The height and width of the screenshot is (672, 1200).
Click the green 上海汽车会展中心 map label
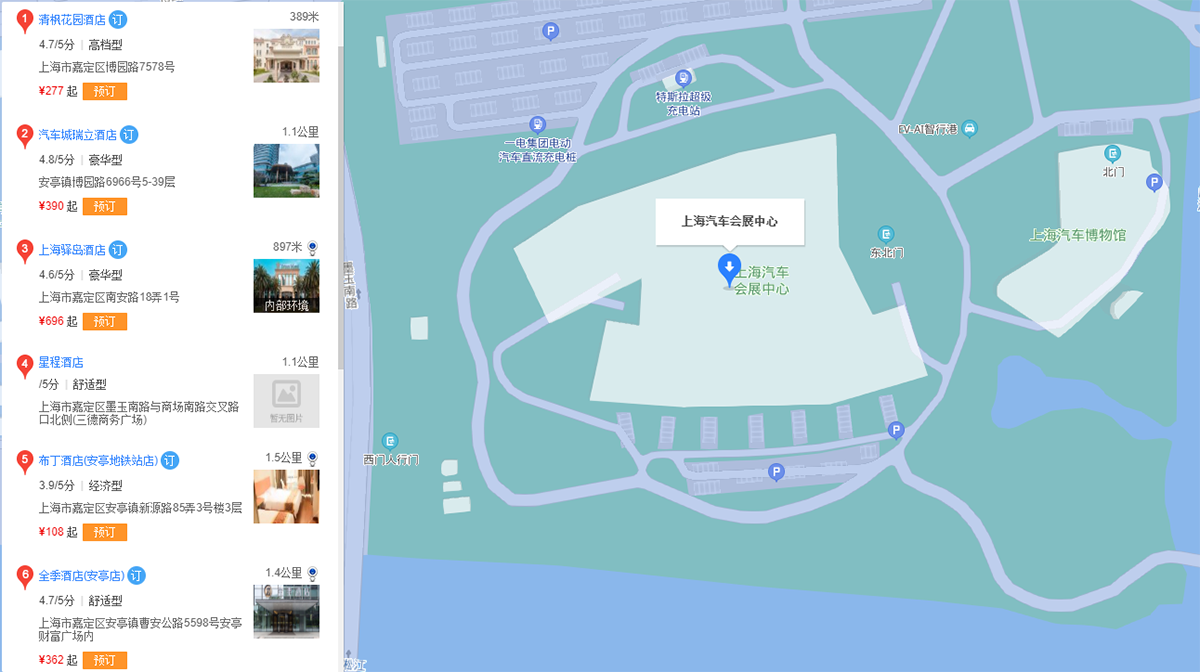point(762,280)
